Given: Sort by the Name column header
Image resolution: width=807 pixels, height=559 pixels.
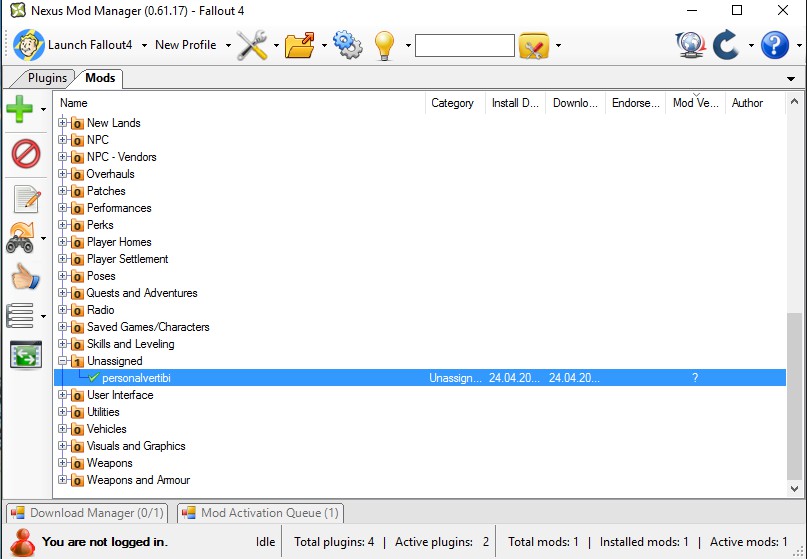Looking at the screenshot, I should pos(240,103).
